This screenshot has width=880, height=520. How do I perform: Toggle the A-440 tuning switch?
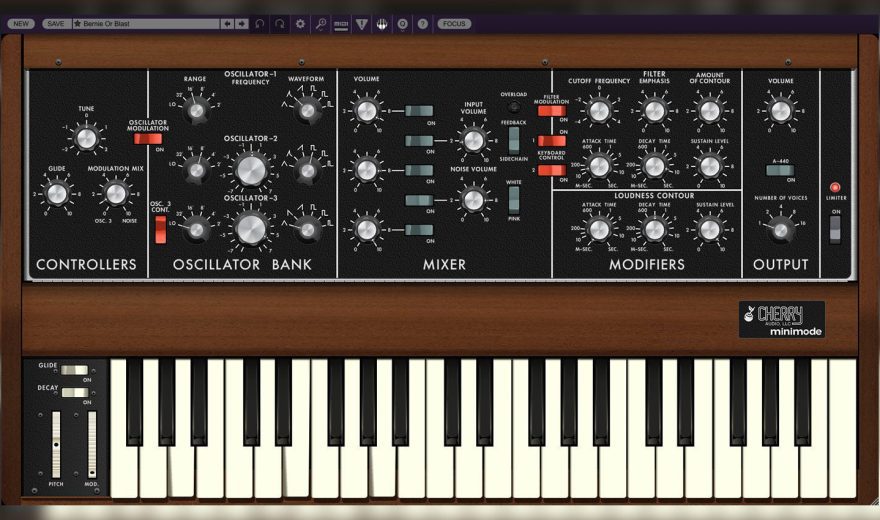[780, 171]
